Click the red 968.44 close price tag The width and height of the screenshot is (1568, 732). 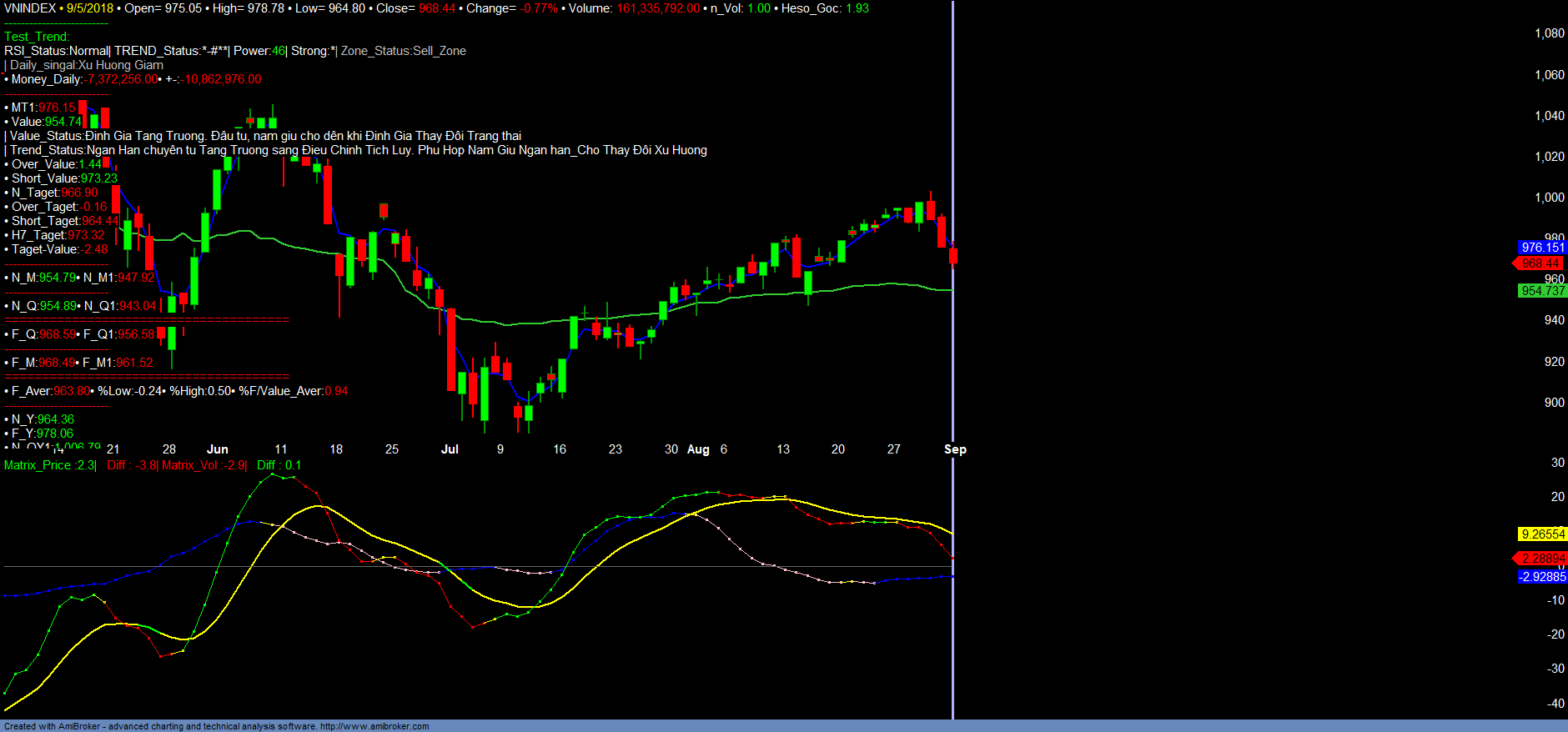click(x=1540, y=263)
